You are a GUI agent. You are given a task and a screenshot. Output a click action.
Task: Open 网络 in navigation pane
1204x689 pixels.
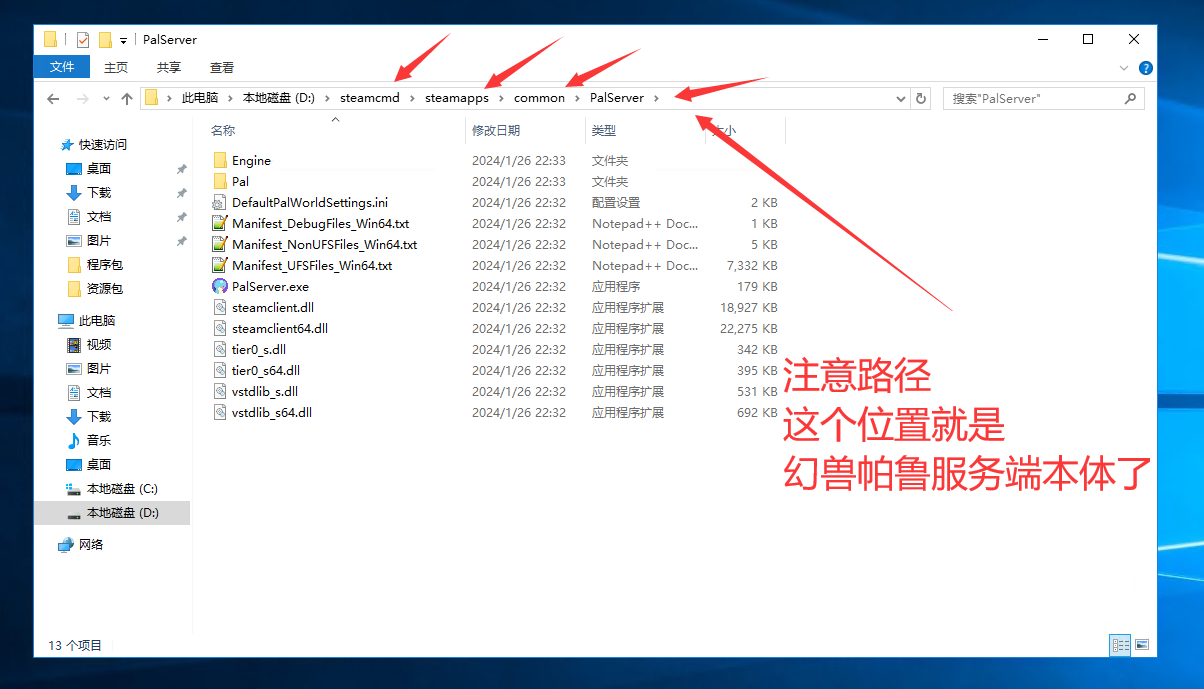pyautogui.click(x=91, y=545)
